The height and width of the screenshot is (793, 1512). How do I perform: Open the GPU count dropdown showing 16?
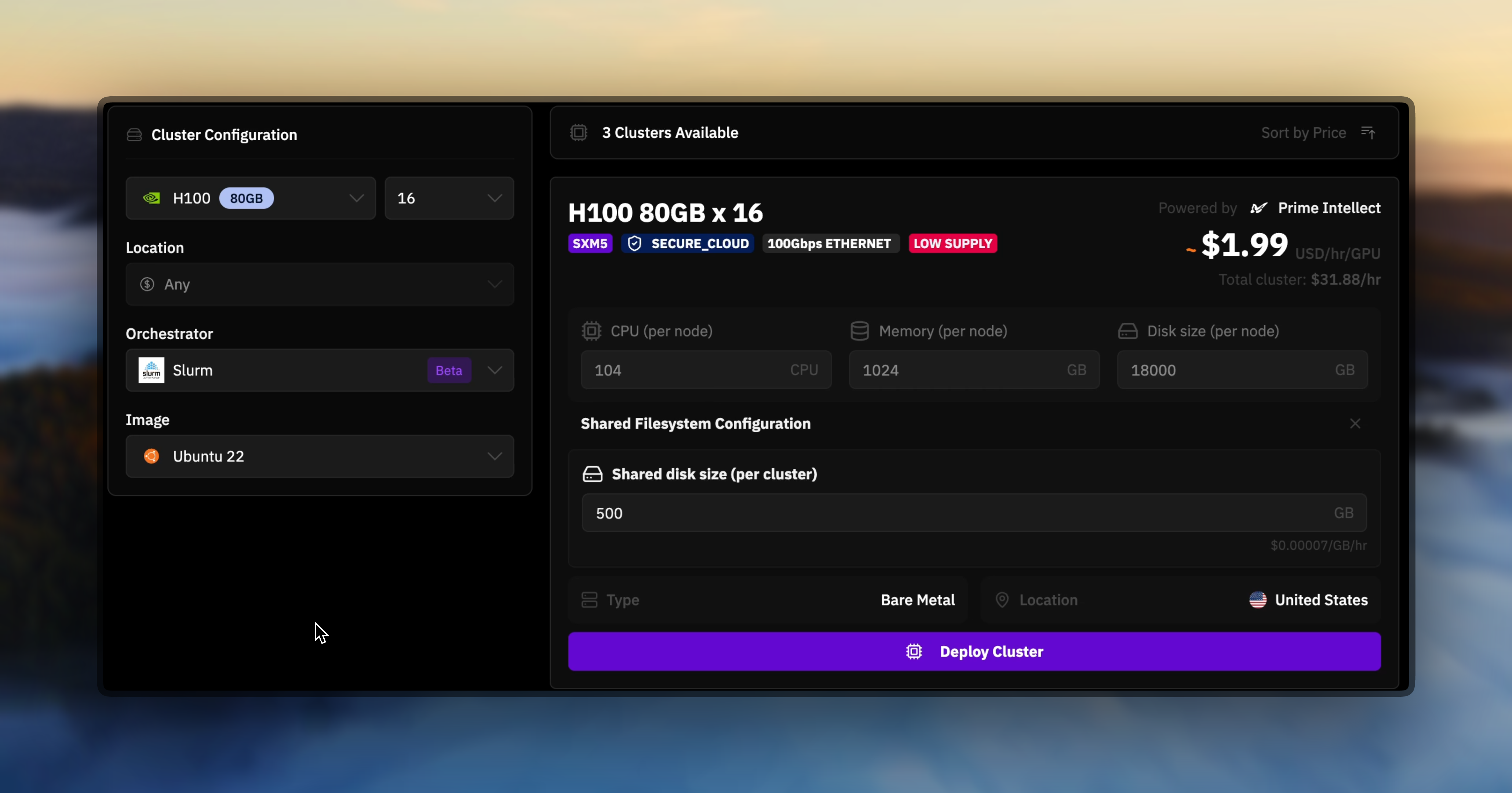pos(449,198)
